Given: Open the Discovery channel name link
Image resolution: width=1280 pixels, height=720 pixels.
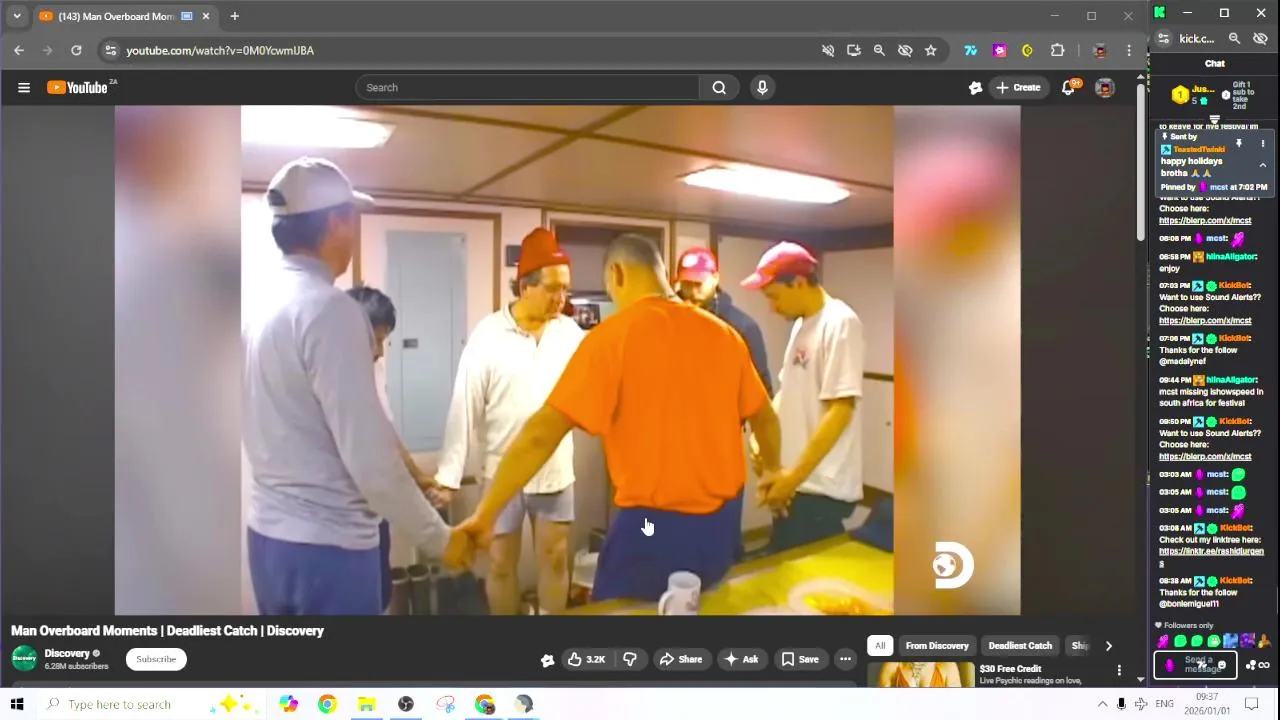Looking at the screenshot, I should point(67,653).
